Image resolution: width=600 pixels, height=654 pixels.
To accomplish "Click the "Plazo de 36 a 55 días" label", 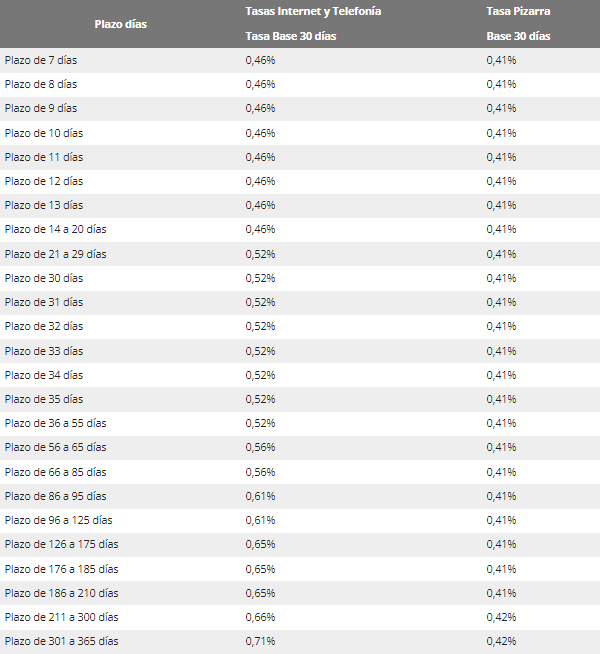I will tap(55, 423).
